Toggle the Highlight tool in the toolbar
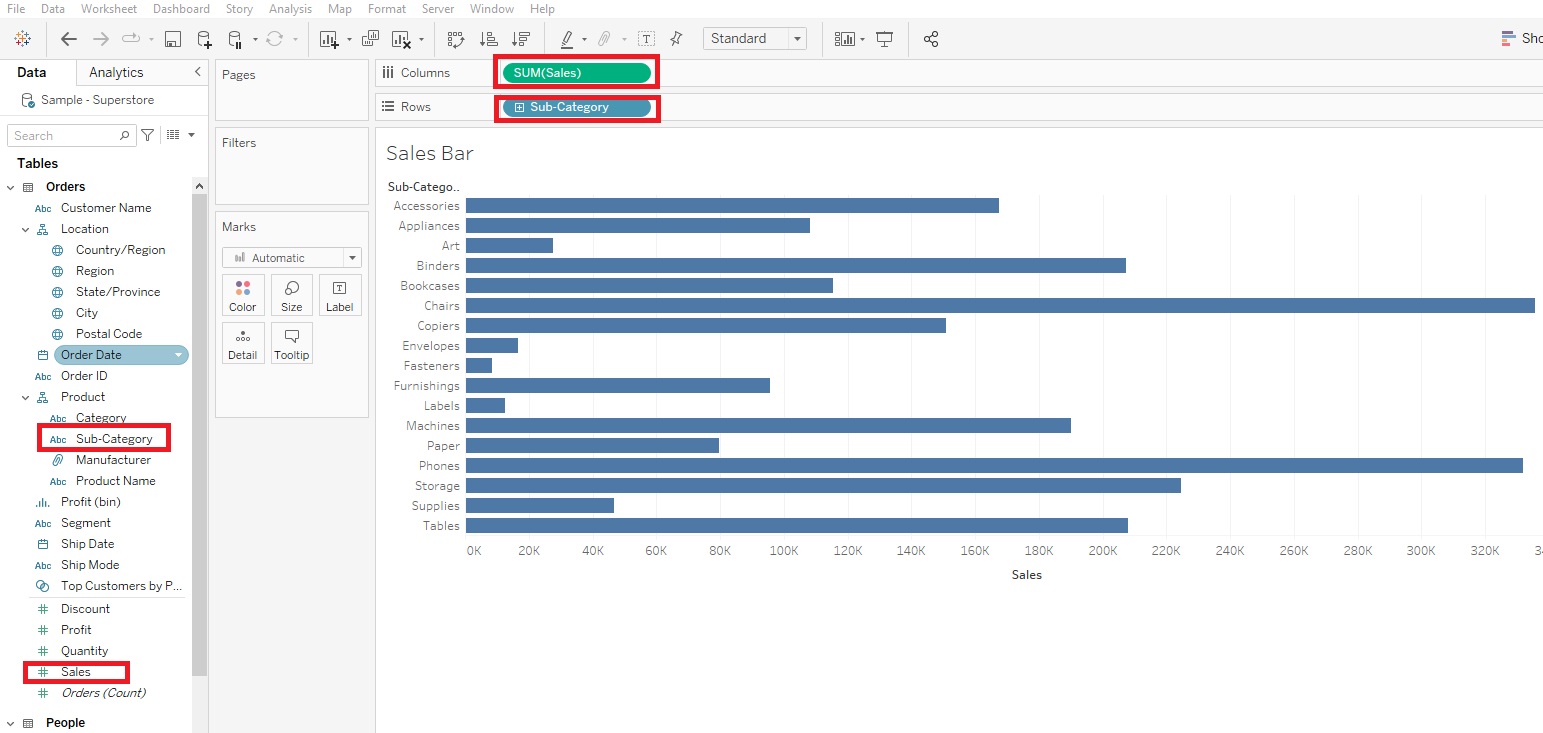Viewport: 1543px width, 733px height. click(x=568, y=38)
